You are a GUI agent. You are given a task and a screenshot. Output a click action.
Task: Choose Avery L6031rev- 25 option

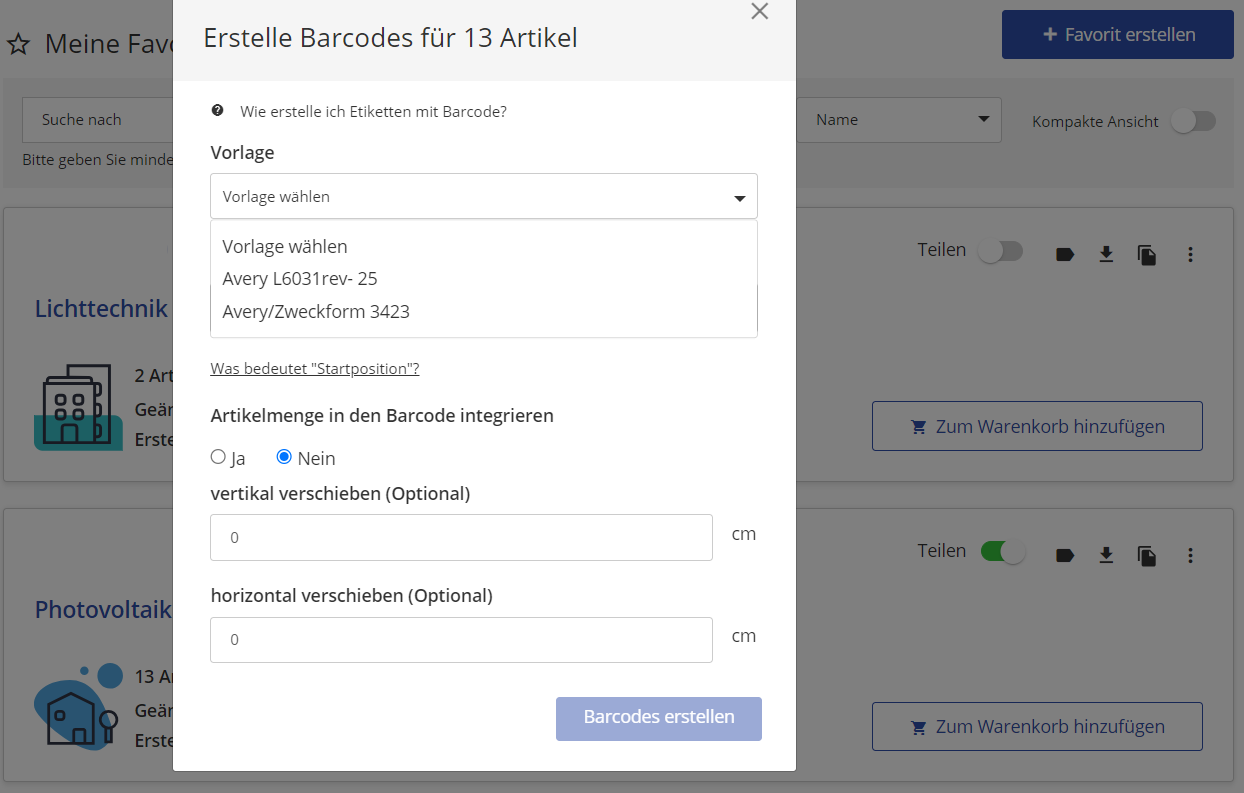point(300,279)
